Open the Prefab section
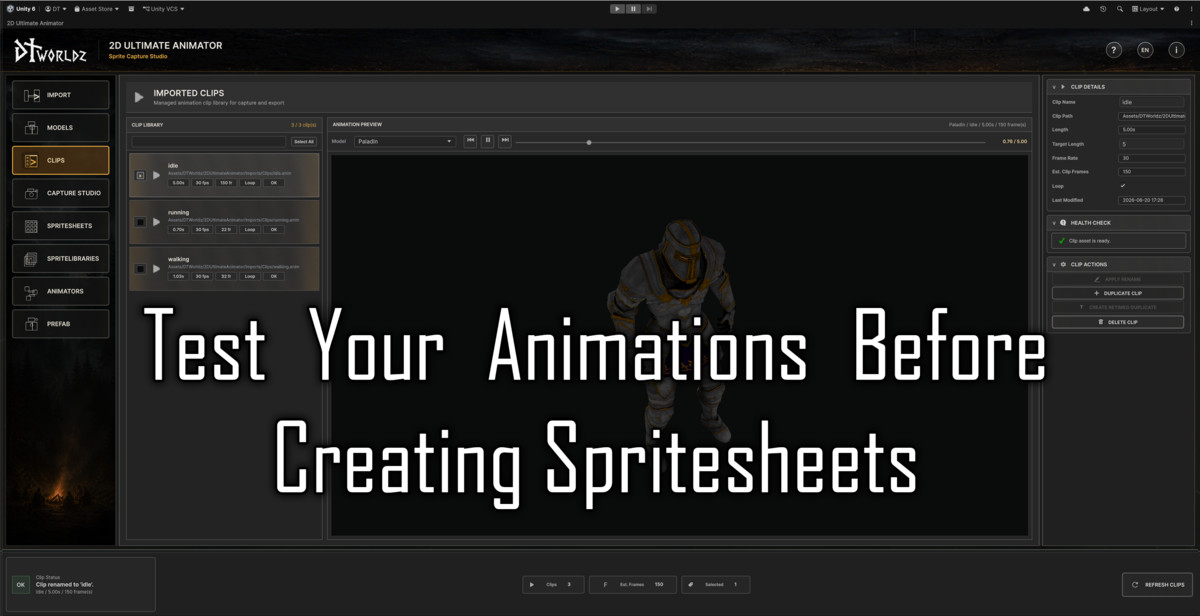1200x616 pixels. [x=61, y=324]
